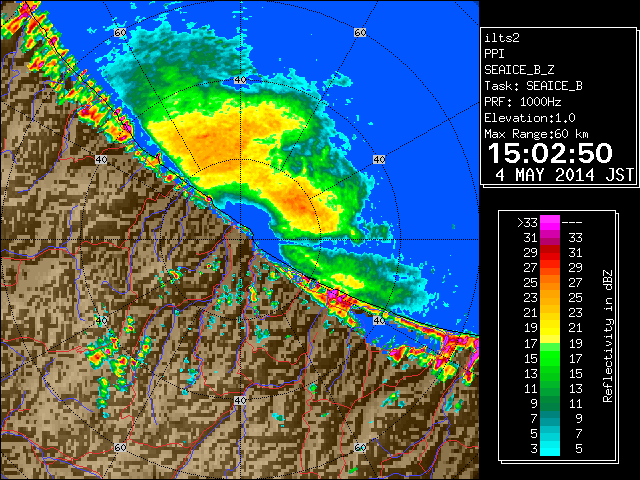
Task: Select the "---" label atop the legend
Action: pos(572,222)
